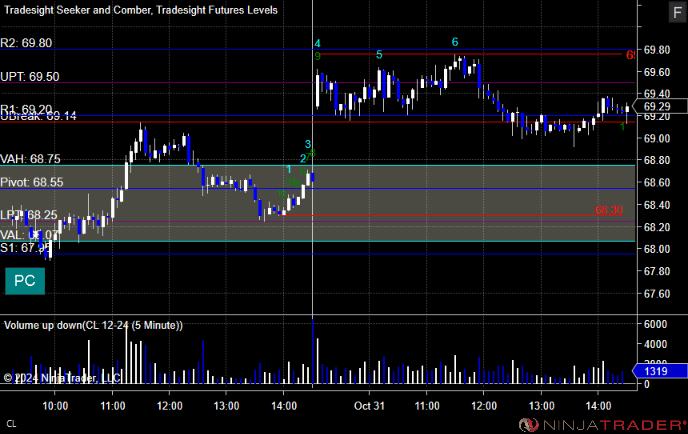Screen dimensions: 688x434
Task: Click the 10:00 label on time axis
Action: (x=55, y=406)
